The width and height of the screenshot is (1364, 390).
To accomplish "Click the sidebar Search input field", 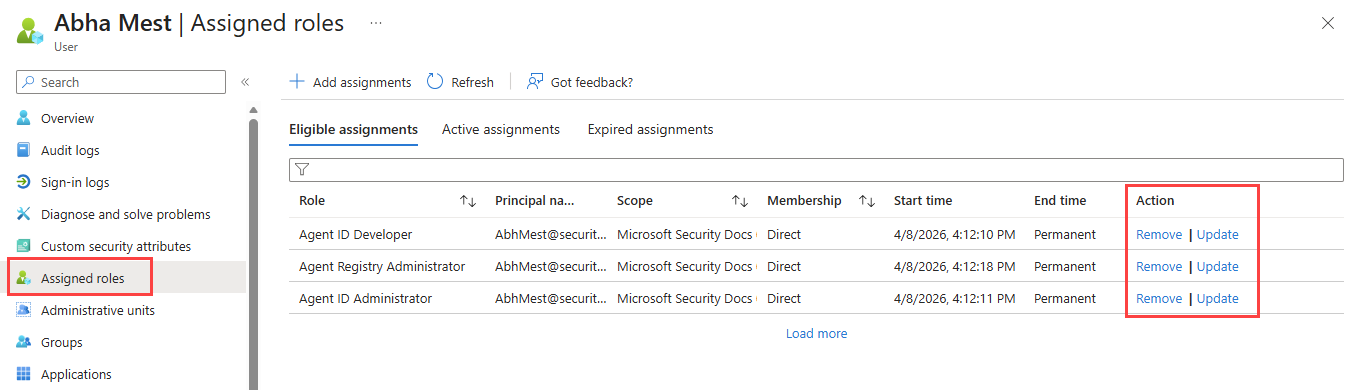I will tap(122, 82).
